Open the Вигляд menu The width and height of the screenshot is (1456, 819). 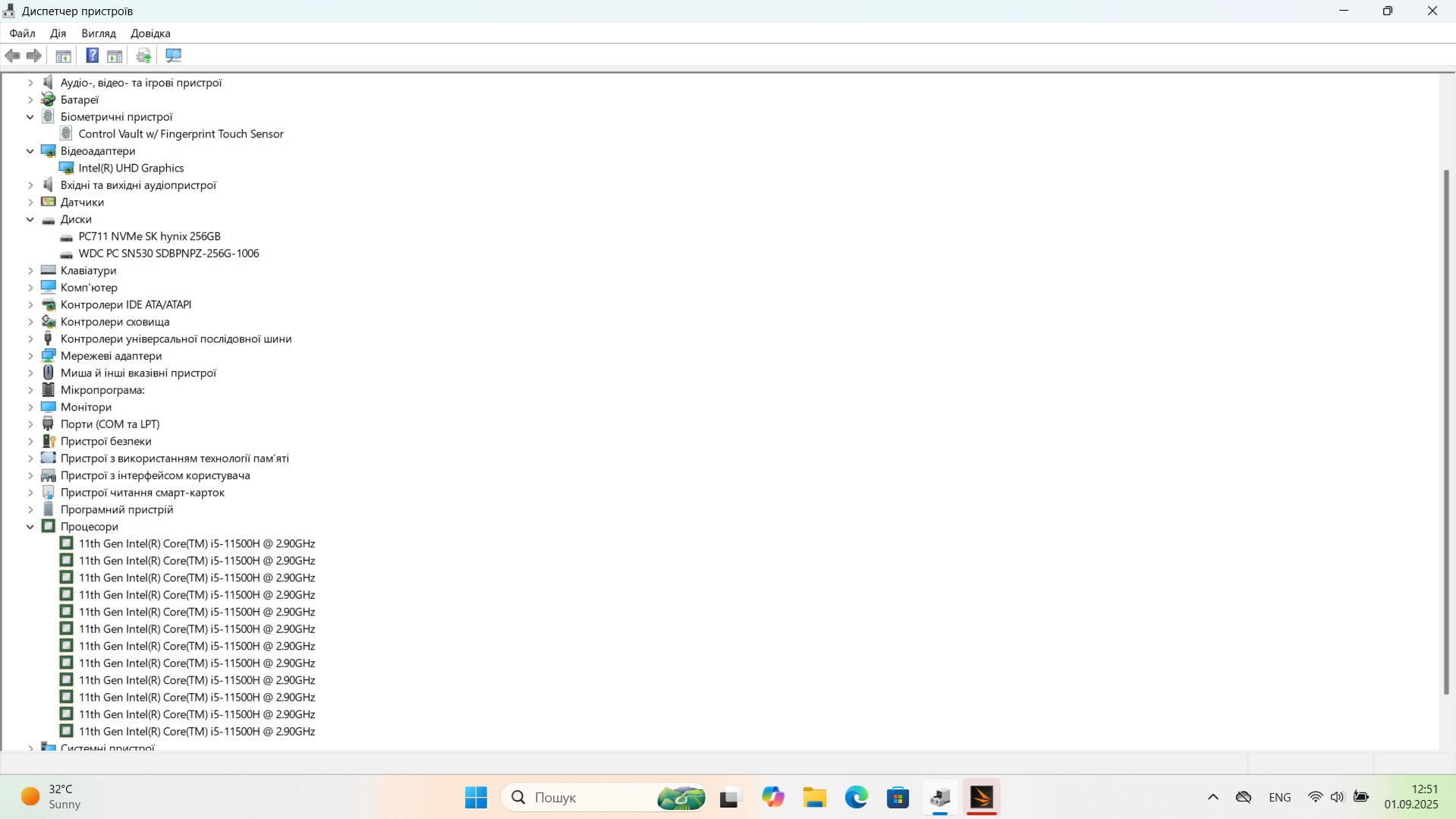pyautogui.click(x=99, y=33)
